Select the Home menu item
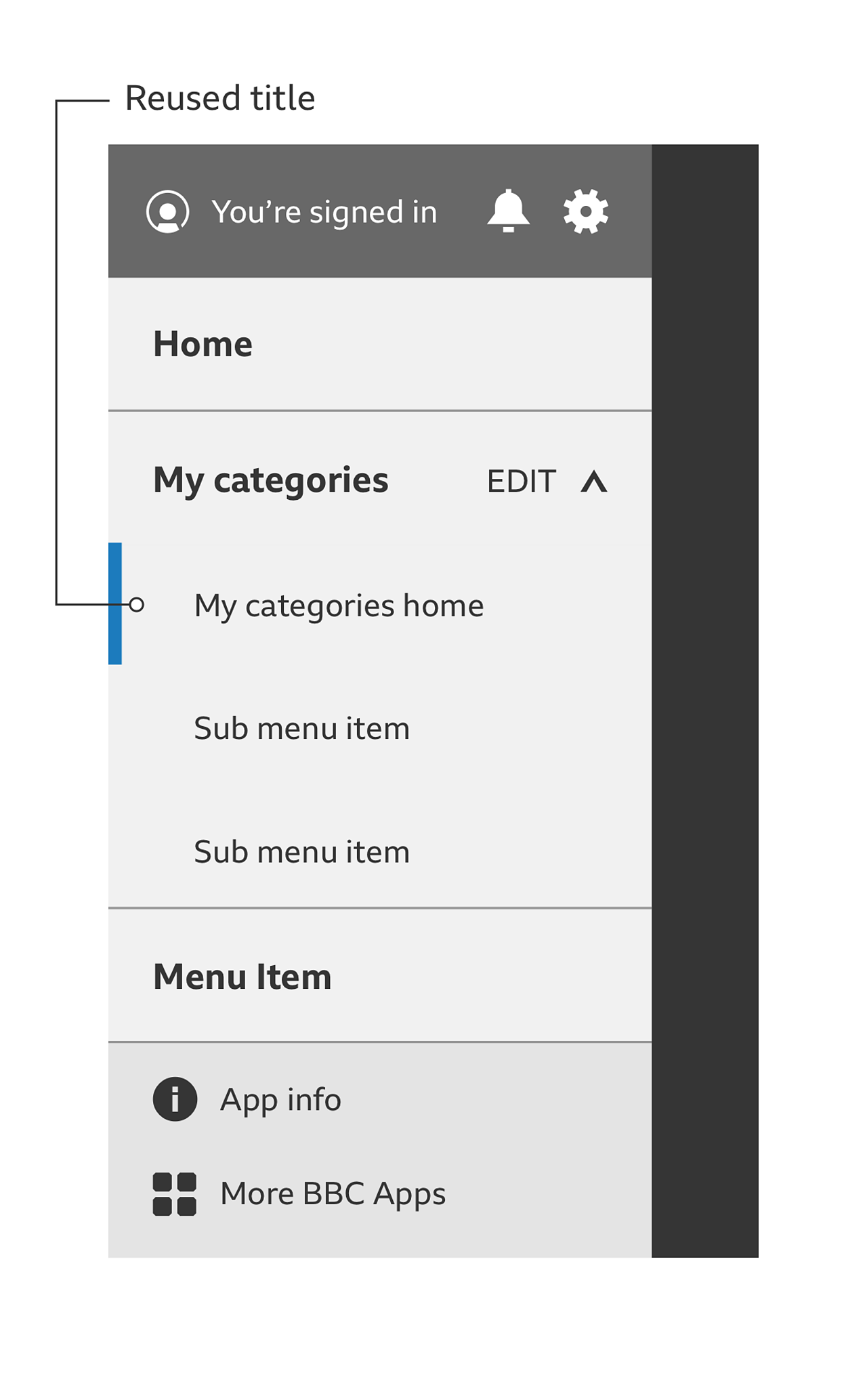The height and width of the screenshot is (1400, 867). (x=203, y=344)
